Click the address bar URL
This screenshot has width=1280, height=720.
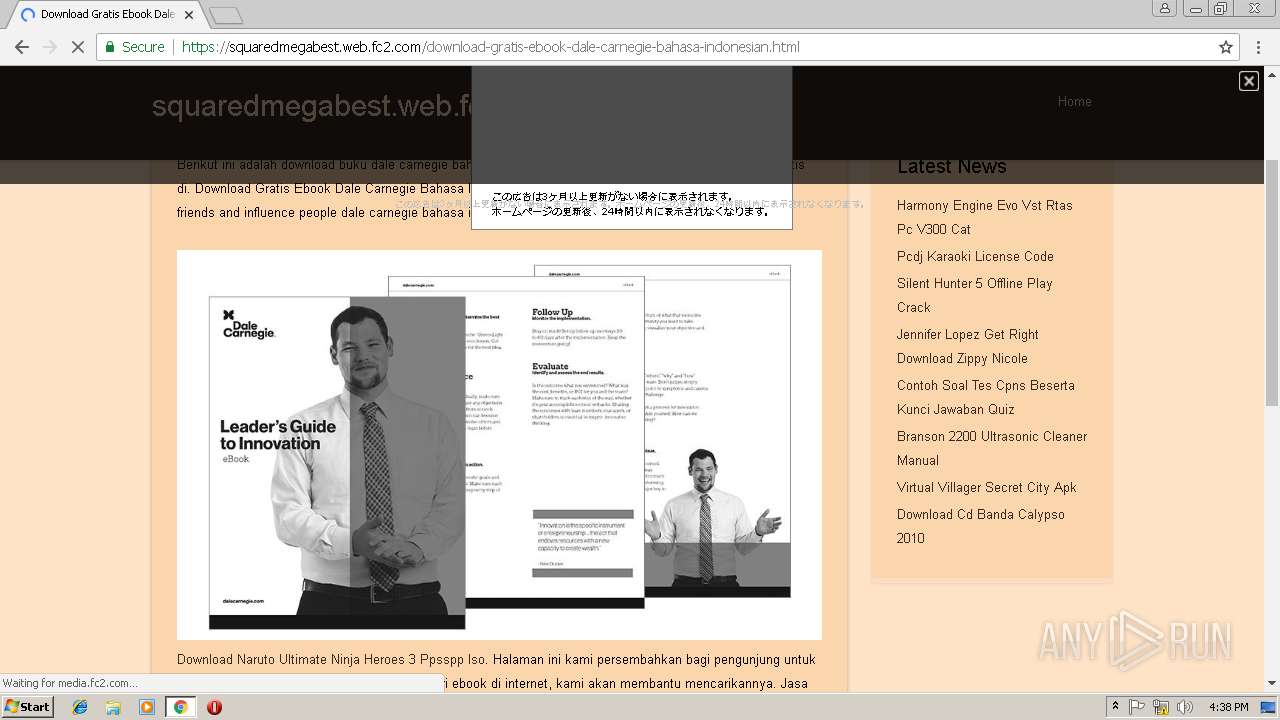point(490,47)
